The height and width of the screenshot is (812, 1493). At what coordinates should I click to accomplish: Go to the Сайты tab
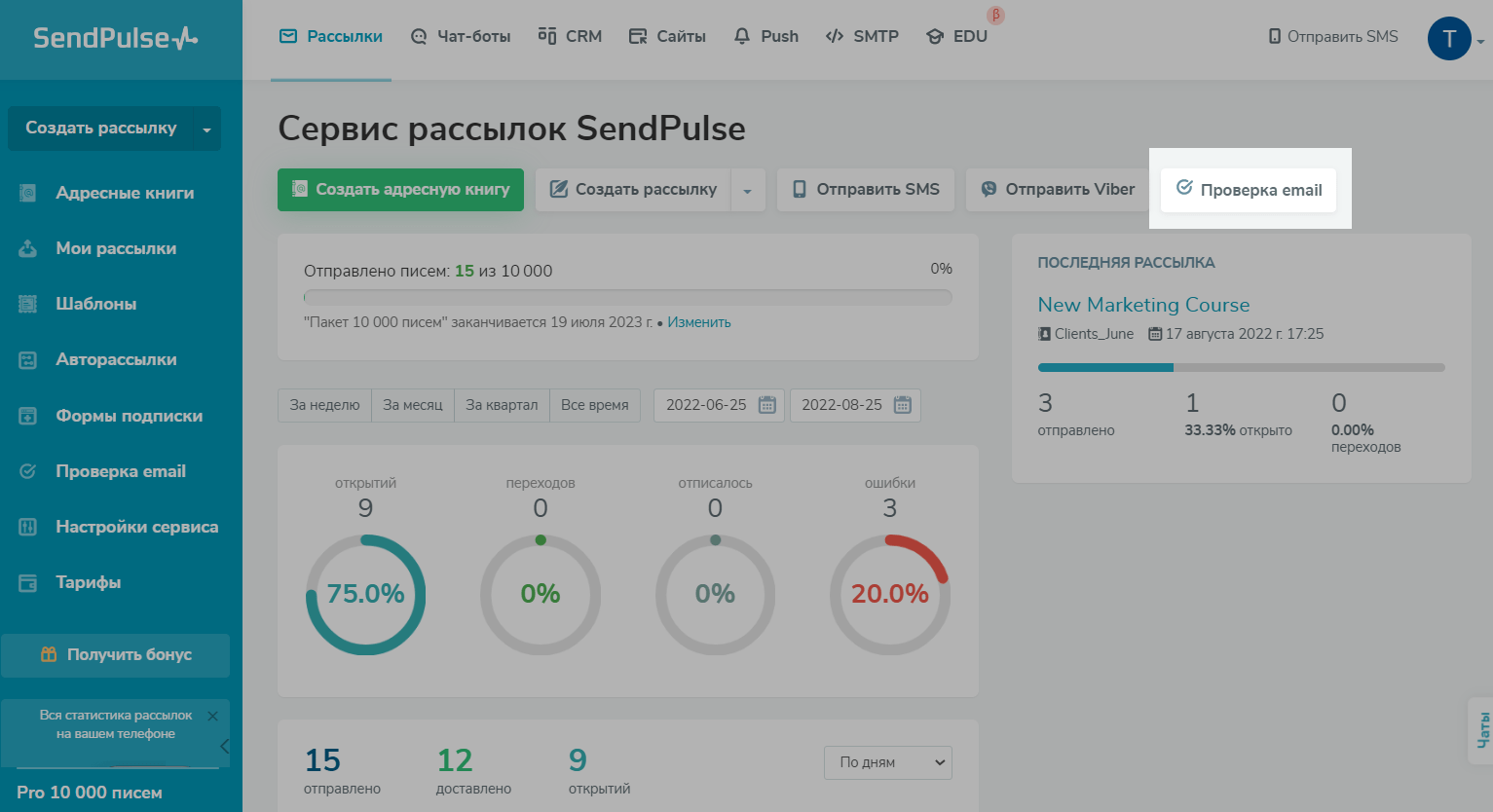pyautogui.click(x=667, y=37)
